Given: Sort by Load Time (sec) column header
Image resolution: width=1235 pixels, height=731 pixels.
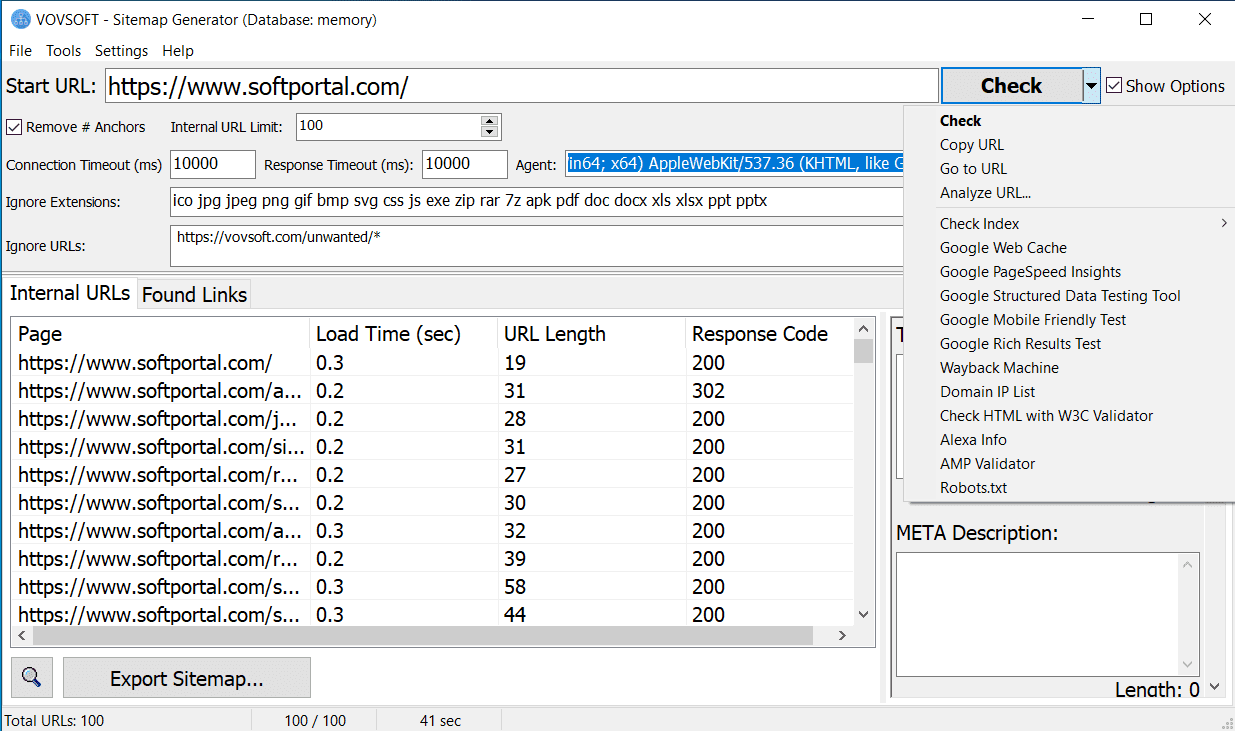Looking at the screenshot, I should coord(403,334).
